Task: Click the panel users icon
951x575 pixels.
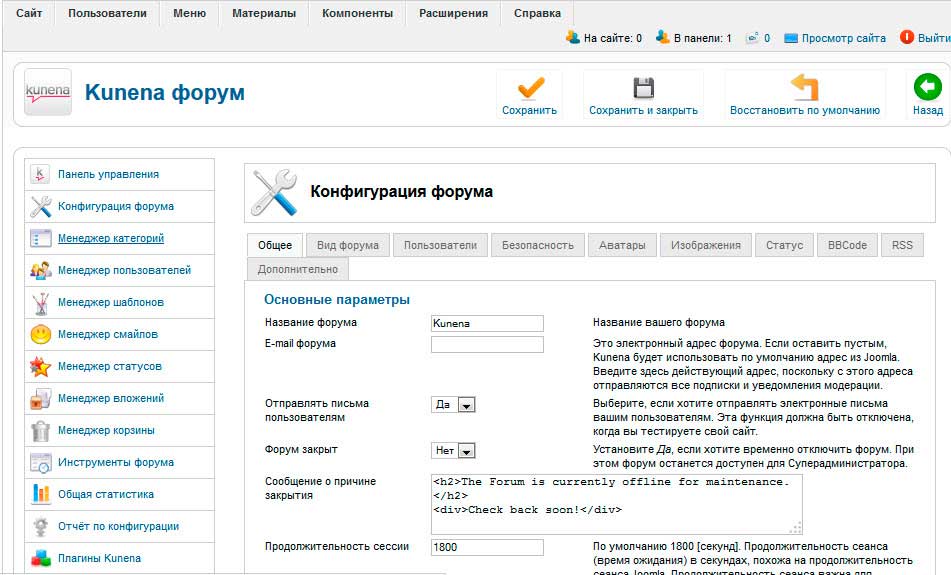Action: point(662,38)
